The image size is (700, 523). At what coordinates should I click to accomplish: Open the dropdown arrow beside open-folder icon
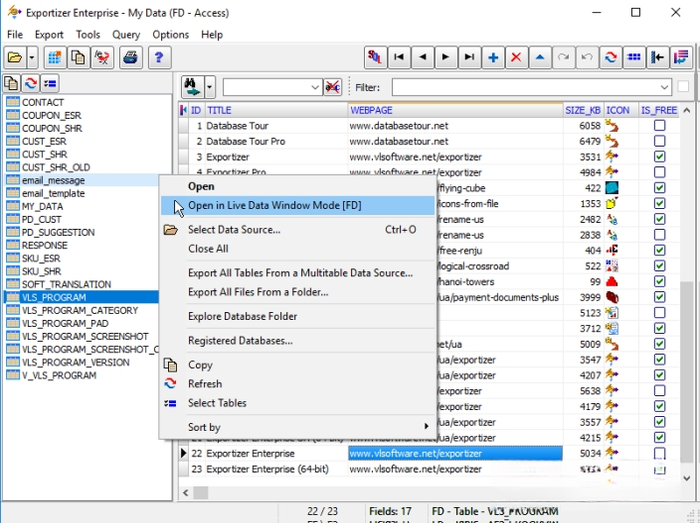point(32,58)
